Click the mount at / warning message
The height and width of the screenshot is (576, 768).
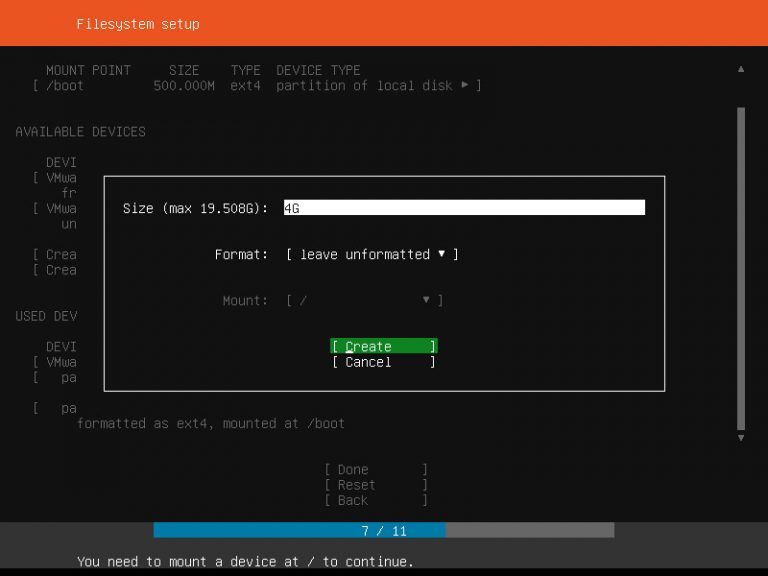pos(245,561)
